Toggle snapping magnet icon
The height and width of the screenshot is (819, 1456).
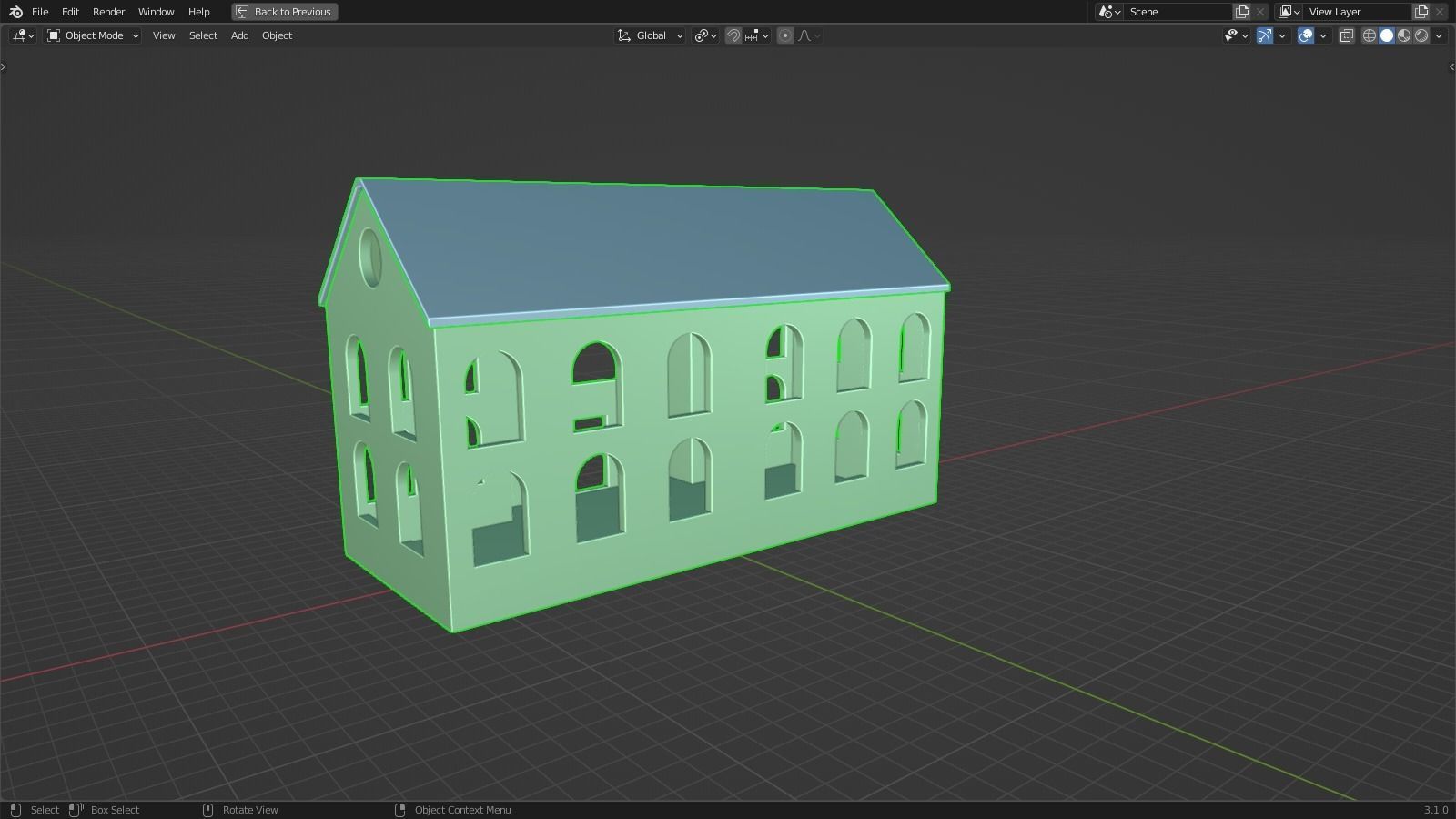click(733, 35)
